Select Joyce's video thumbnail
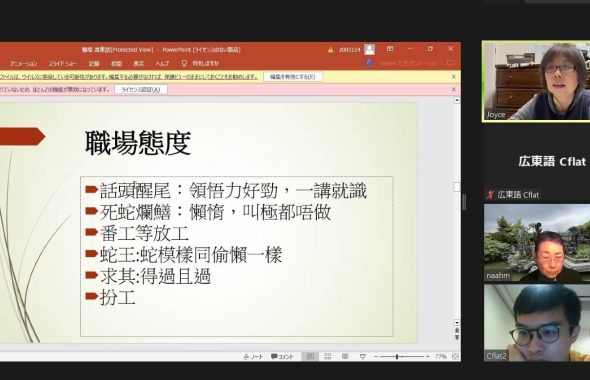The height and width of the screenshot is (380, 590). click(x=536, y=81)
